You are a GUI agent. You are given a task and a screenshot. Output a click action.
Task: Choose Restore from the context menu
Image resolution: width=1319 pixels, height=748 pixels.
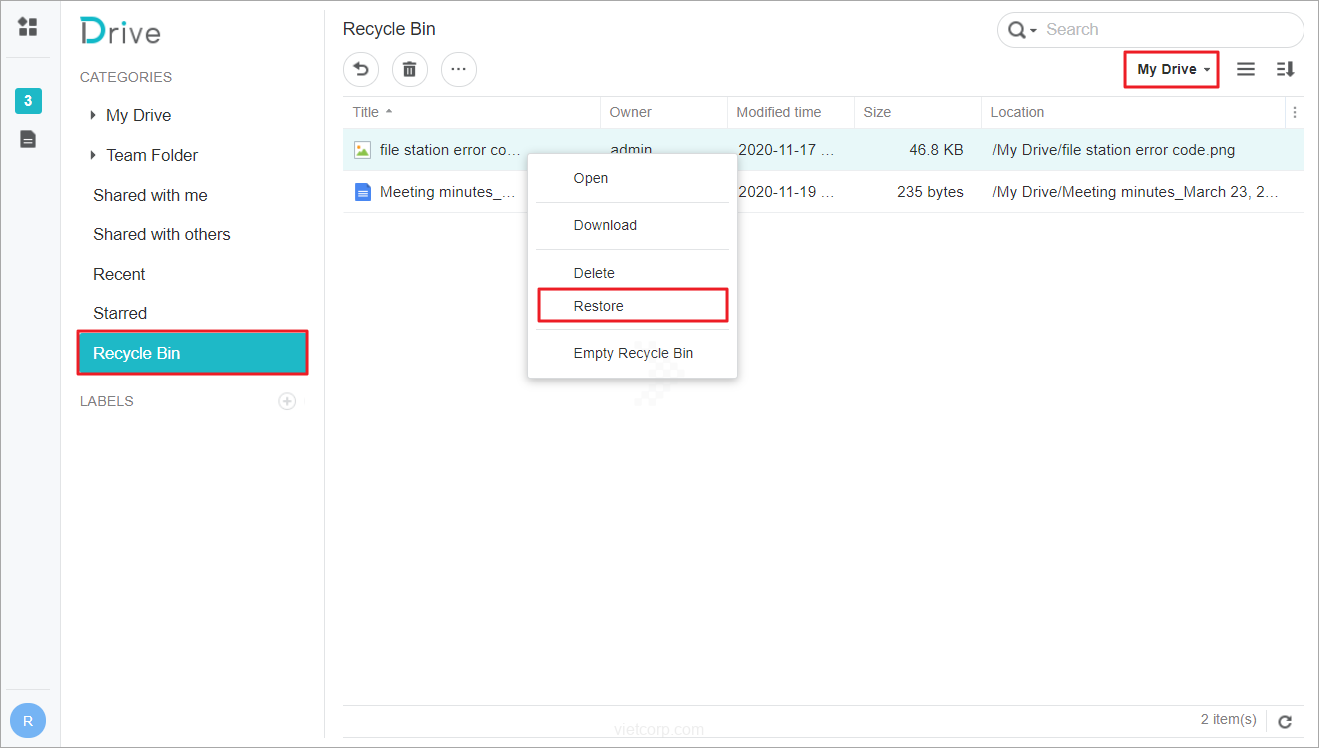pos(598,306)
